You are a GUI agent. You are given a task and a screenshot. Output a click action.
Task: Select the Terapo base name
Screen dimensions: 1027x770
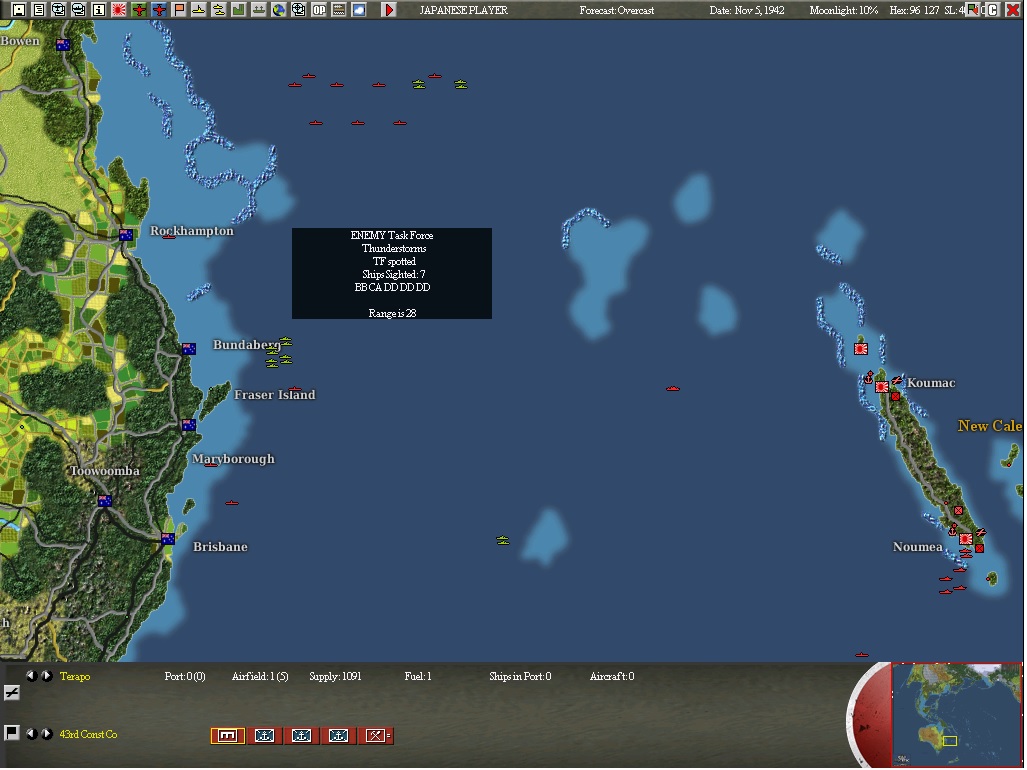click(x=75, y=676)
